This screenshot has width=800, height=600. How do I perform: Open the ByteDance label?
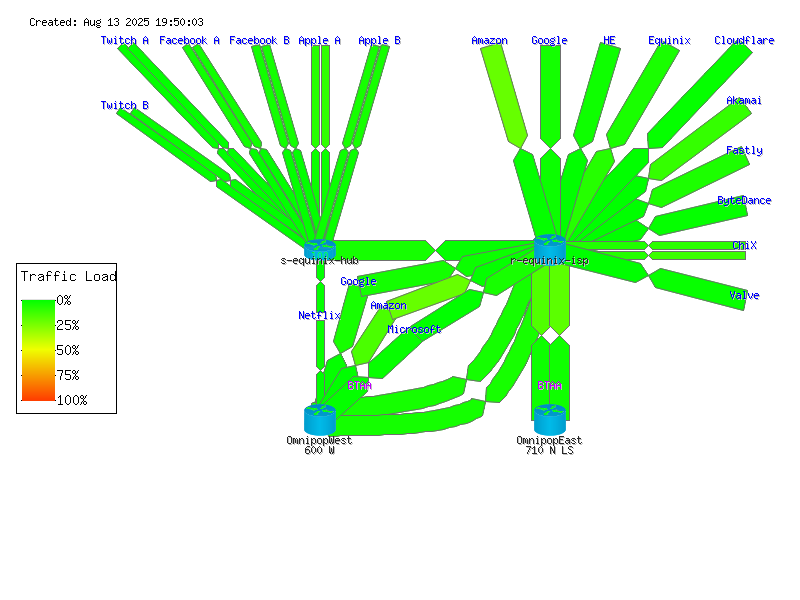pos(744,200)
